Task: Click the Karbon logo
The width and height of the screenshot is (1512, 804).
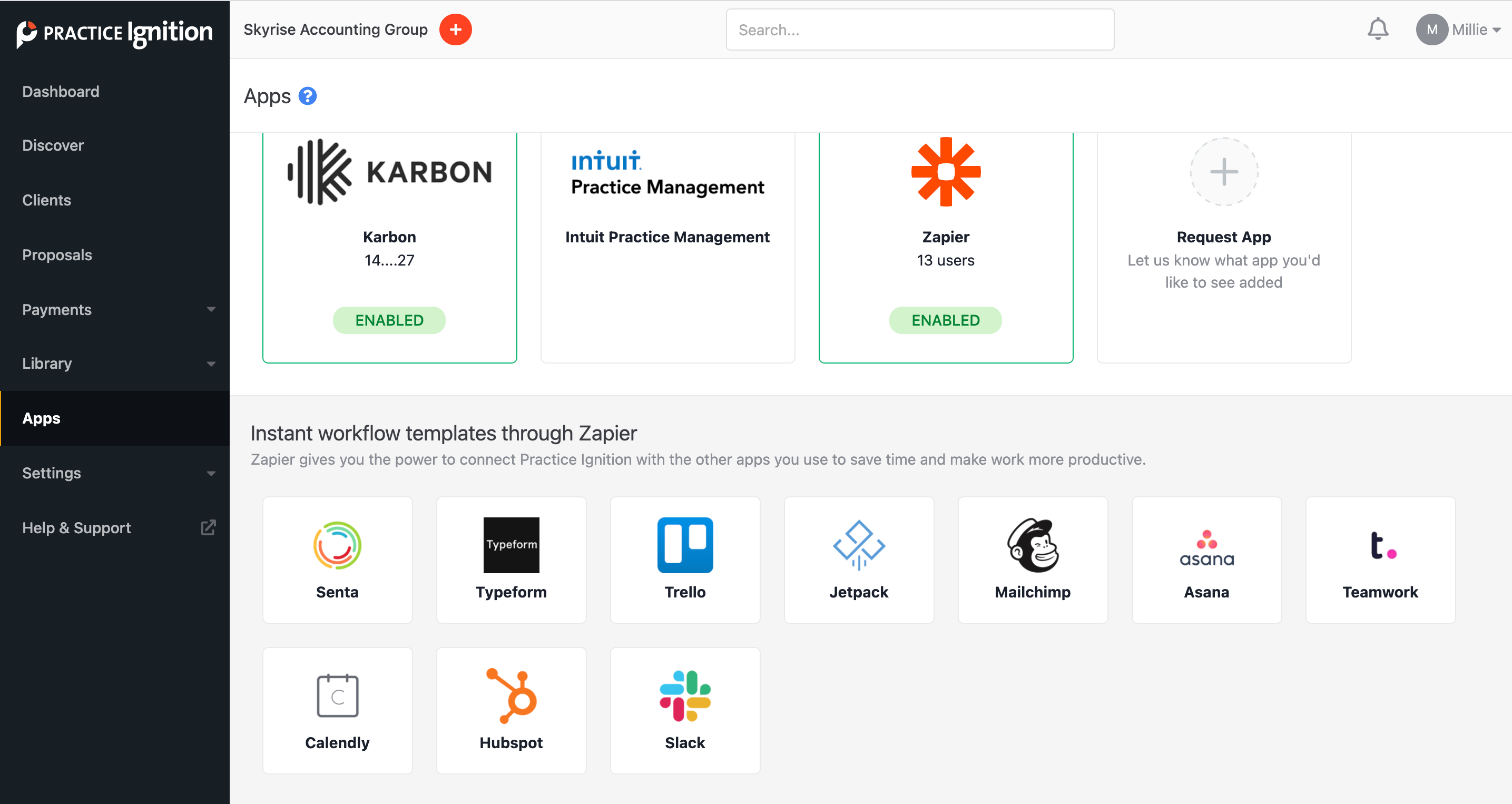Action: point(390,172)
